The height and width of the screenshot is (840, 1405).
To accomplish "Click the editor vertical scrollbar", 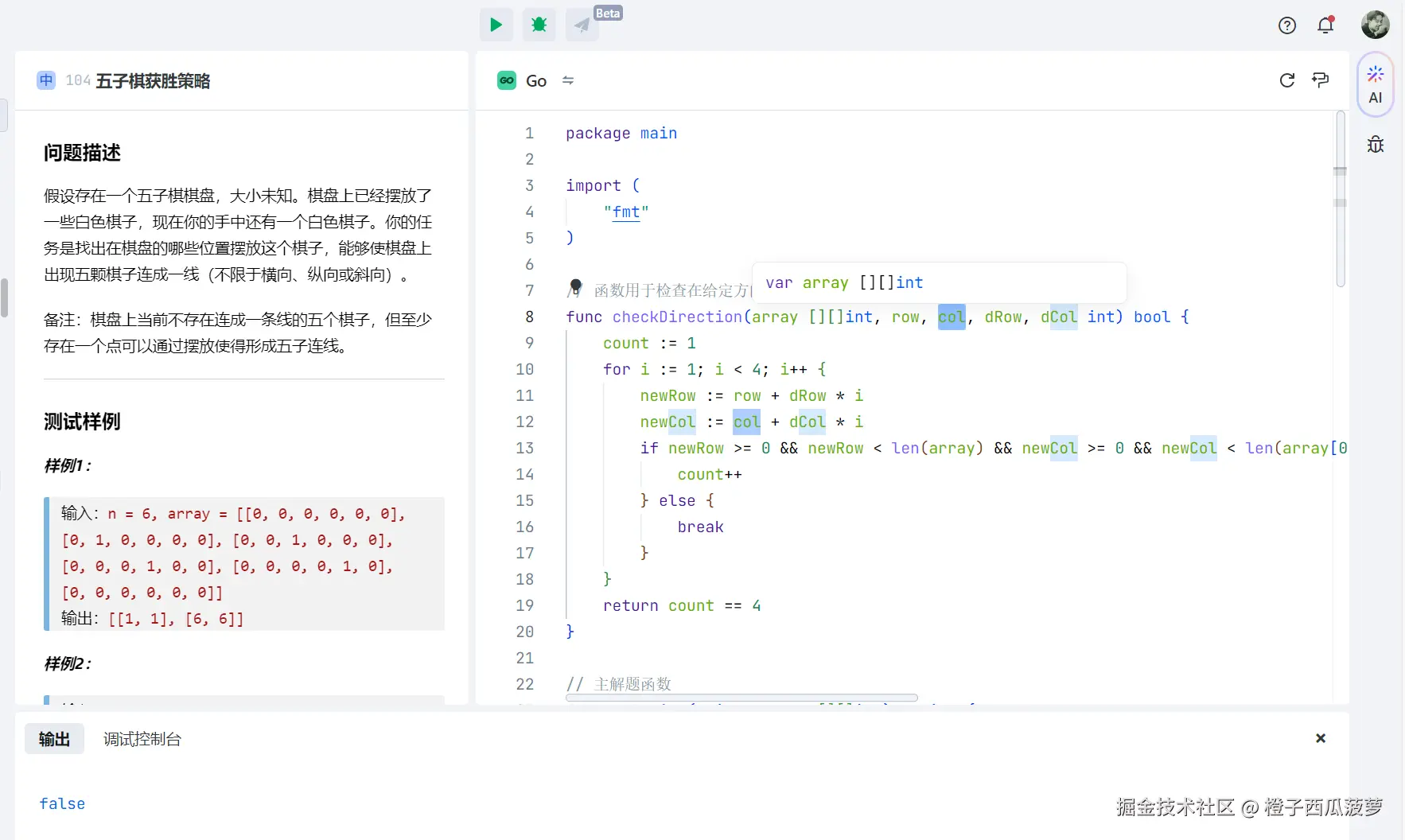I will [1341, 199].
